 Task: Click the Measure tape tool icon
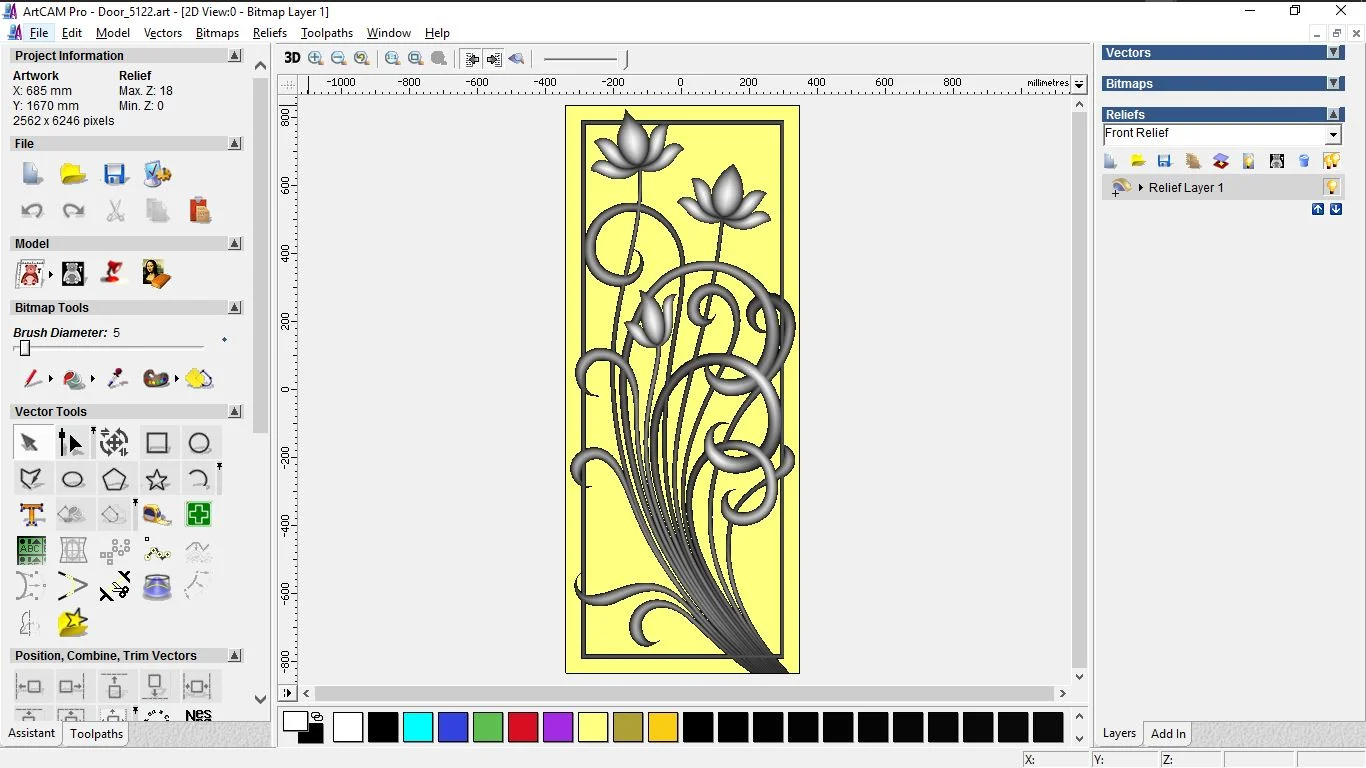click(x=157, y=515)
